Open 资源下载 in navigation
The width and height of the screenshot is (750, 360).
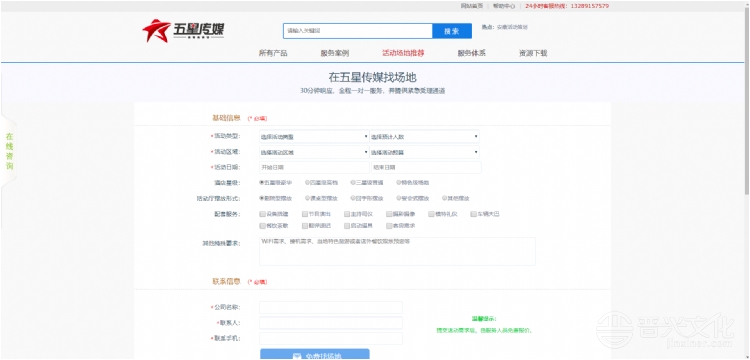533,53
